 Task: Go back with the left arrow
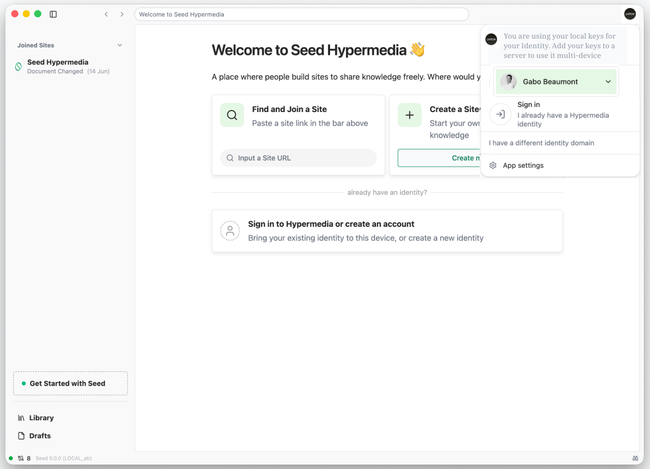(106, 14)
